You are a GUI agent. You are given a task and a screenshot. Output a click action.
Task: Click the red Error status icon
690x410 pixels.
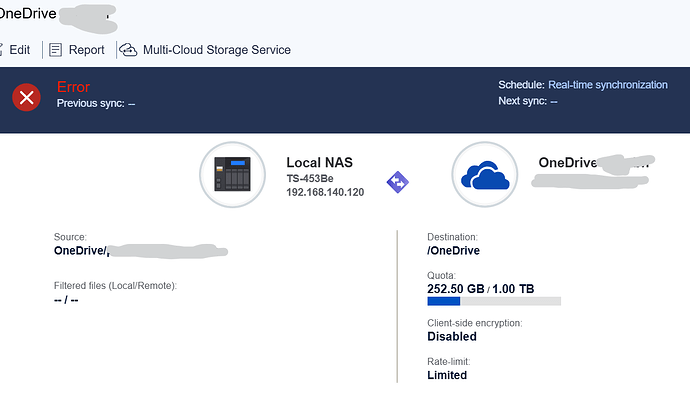tap(26, 97)
